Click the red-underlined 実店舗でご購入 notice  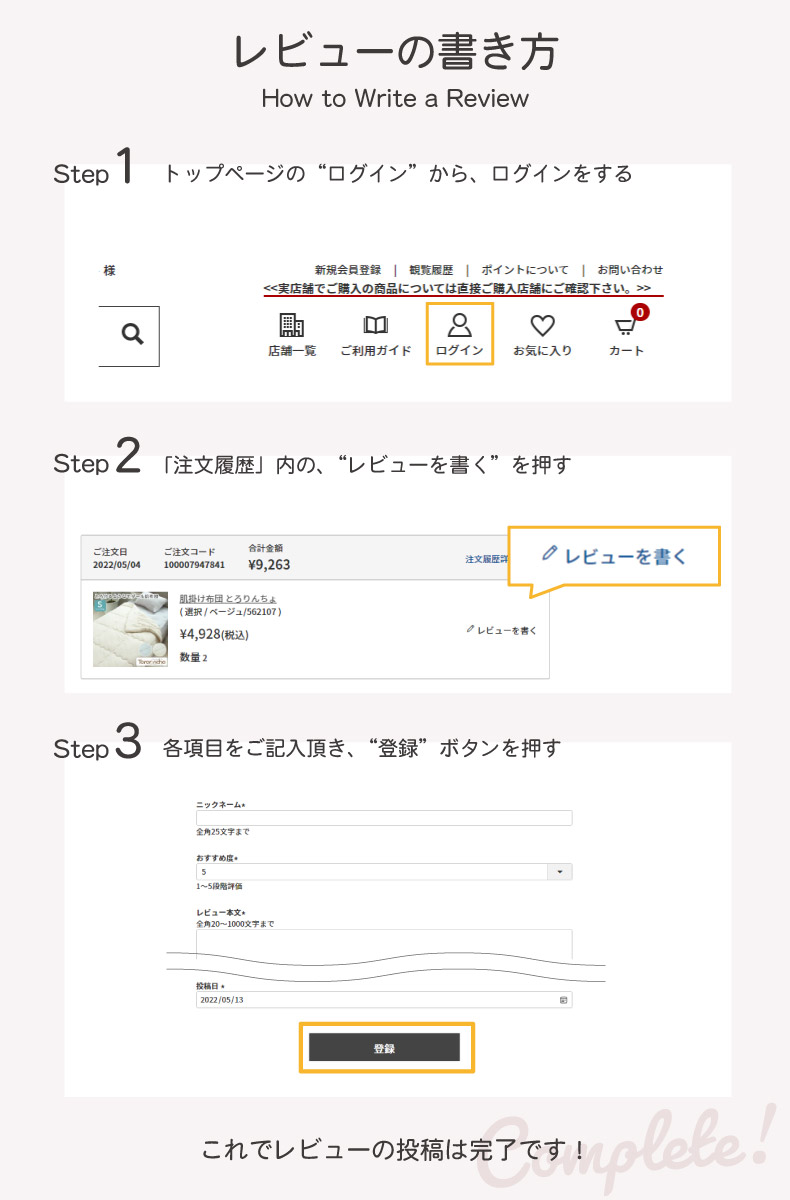457,288
